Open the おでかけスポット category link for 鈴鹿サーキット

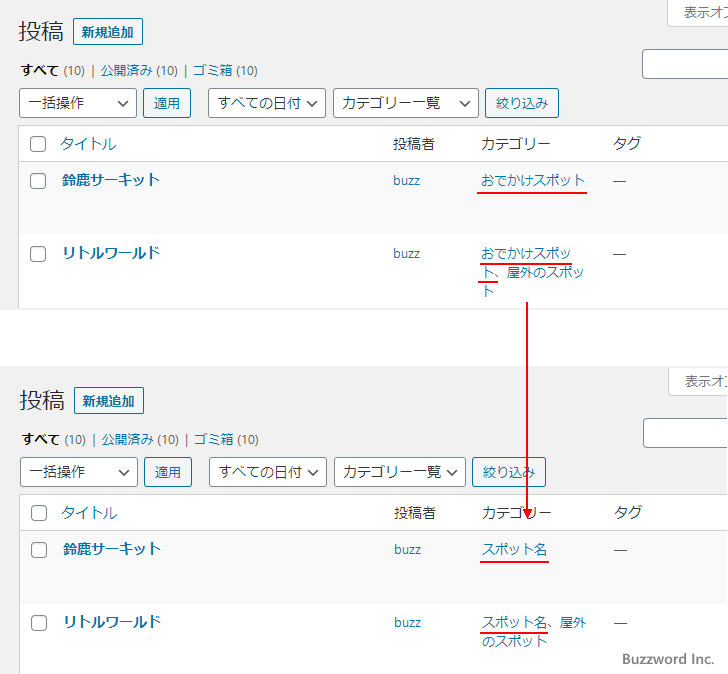pos(532,181)
